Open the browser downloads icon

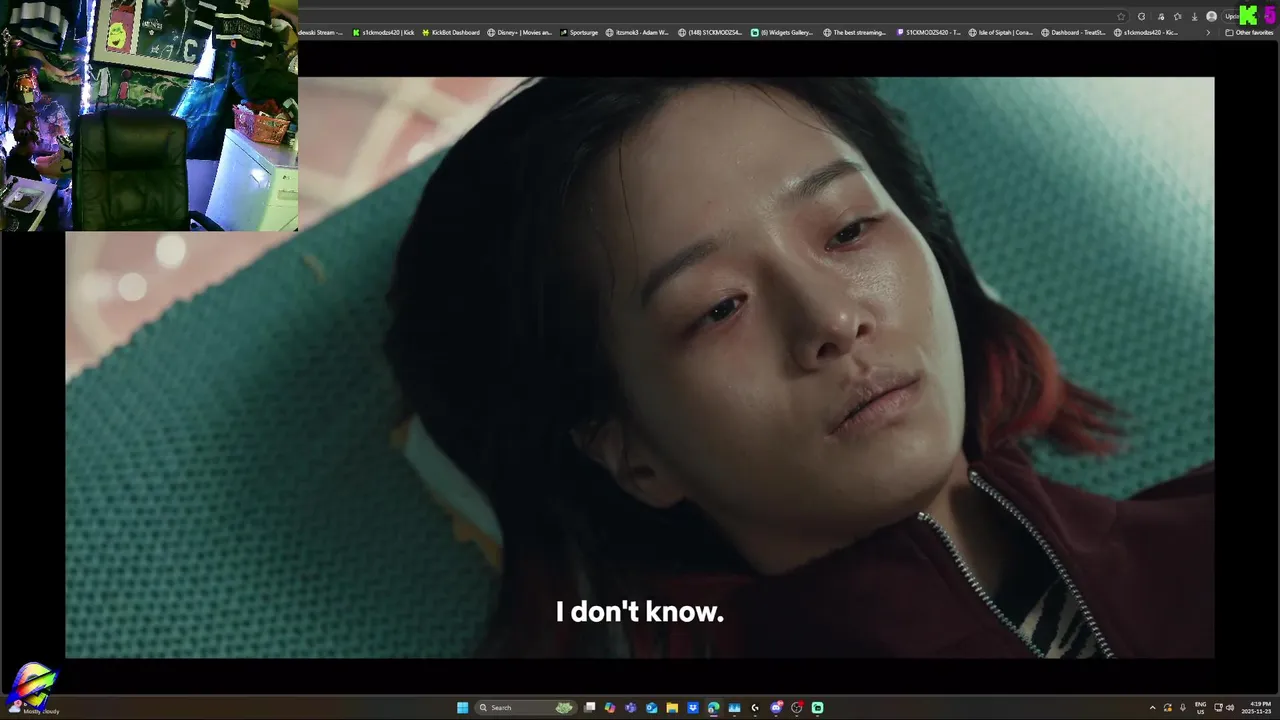1194,17
